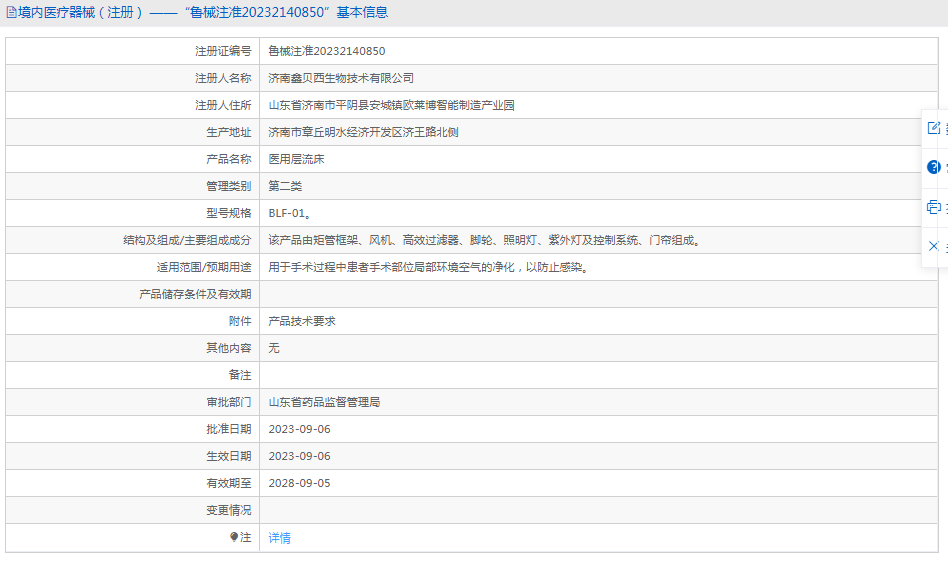This screenshot has height=562, width=948.
Task: Click management category value 第二类
Action: click(x=285, y=186)
